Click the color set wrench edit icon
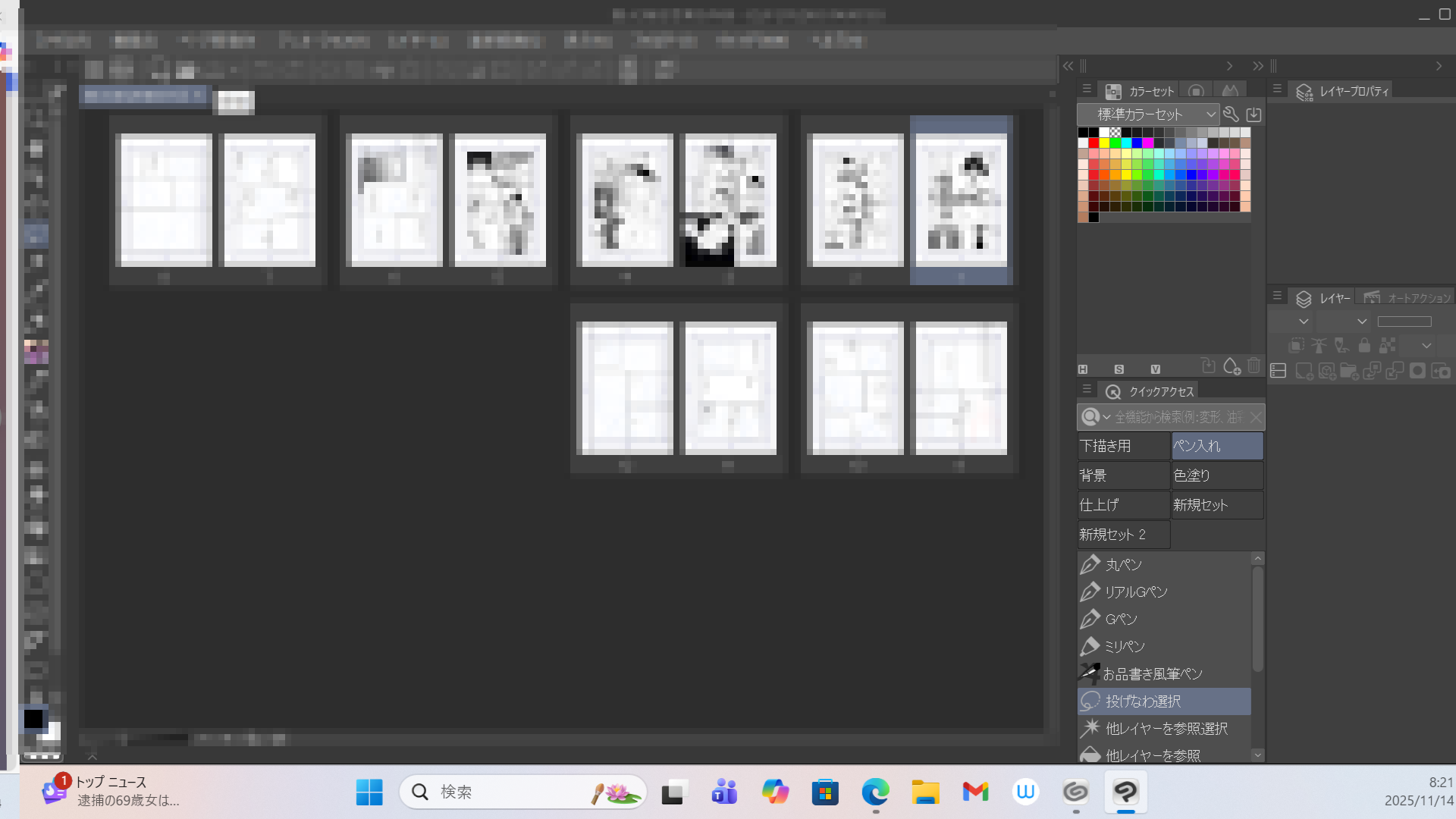The width and height of the screenshot is (1456, 819). [1231, 115]
